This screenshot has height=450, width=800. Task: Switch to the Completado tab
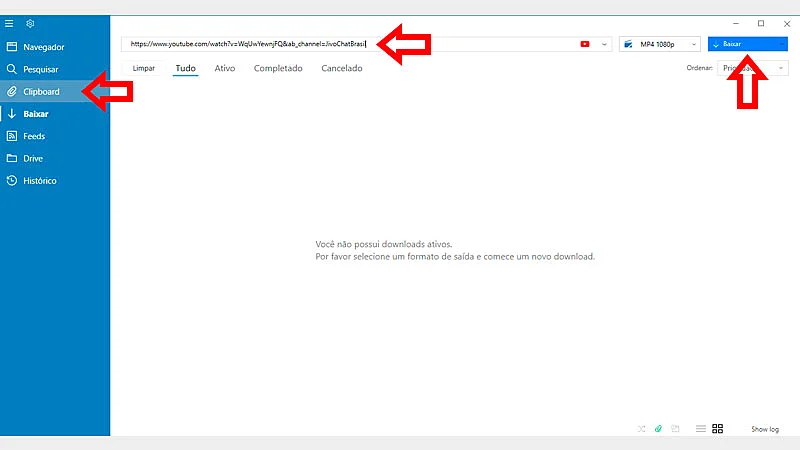tap(278, 68)
